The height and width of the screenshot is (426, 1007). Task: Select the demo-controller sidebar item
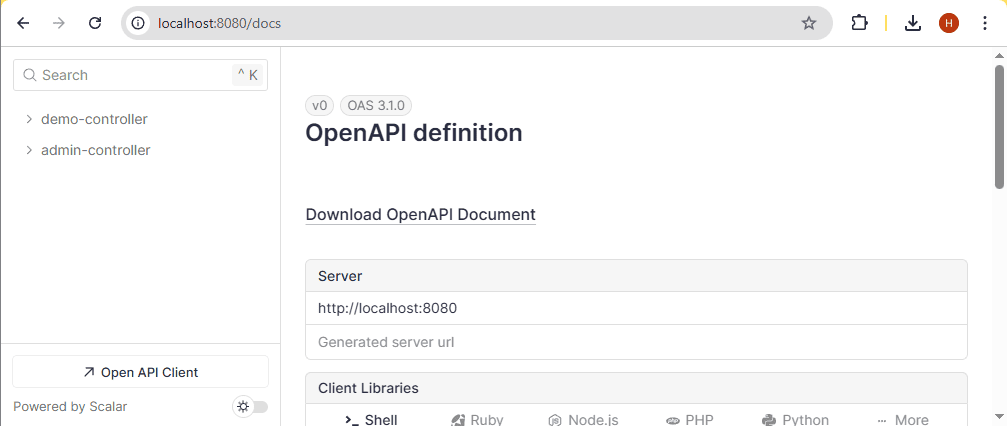(x=94, y=120)
